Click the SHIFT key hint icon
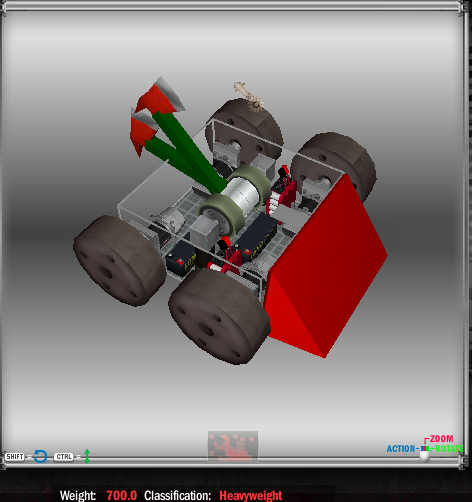The width and height of the screenshot is (472, 502). pyautogui.click(x=15, y=456)
